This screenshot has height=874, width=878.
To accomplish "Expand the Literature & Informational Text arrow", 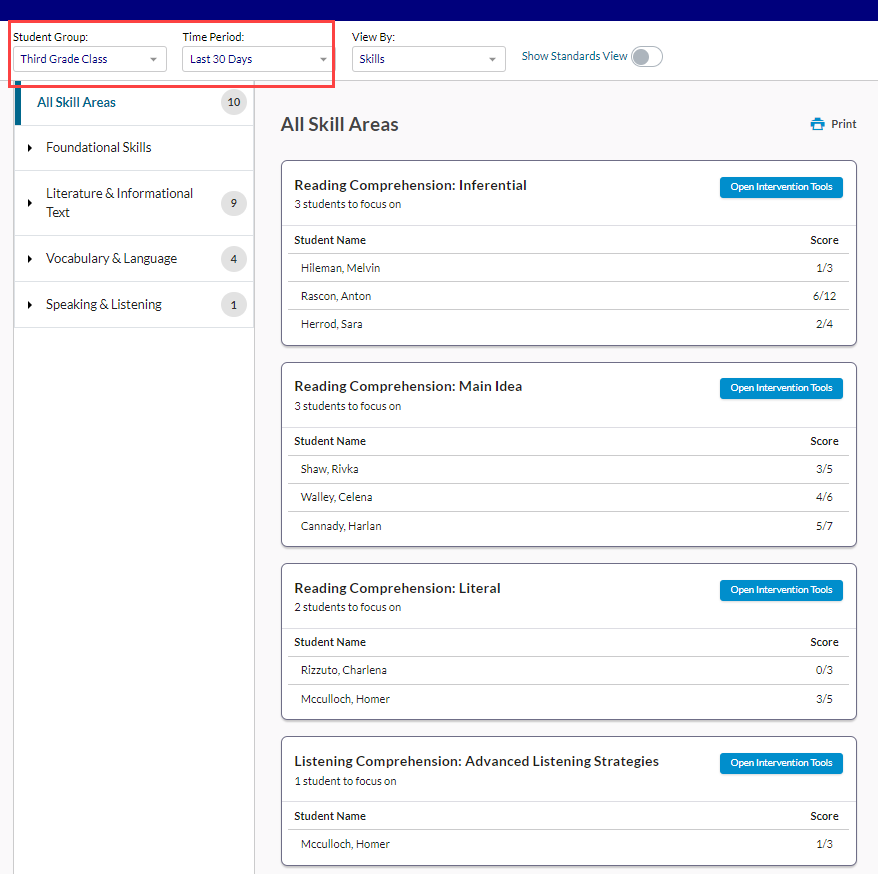I will coord(30,203).
